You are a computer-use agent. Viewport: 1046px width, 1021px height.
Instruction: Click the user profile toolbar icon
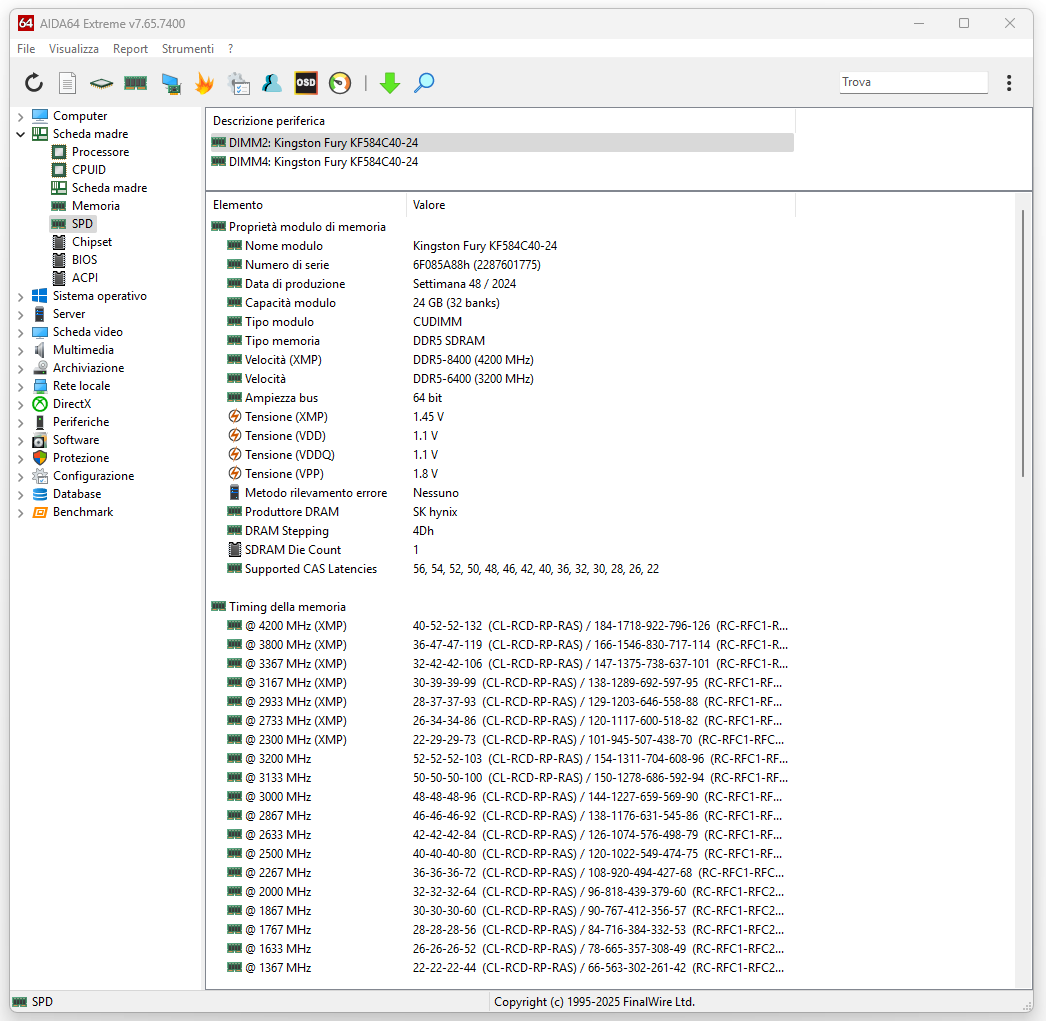click(x=272, y=83)
